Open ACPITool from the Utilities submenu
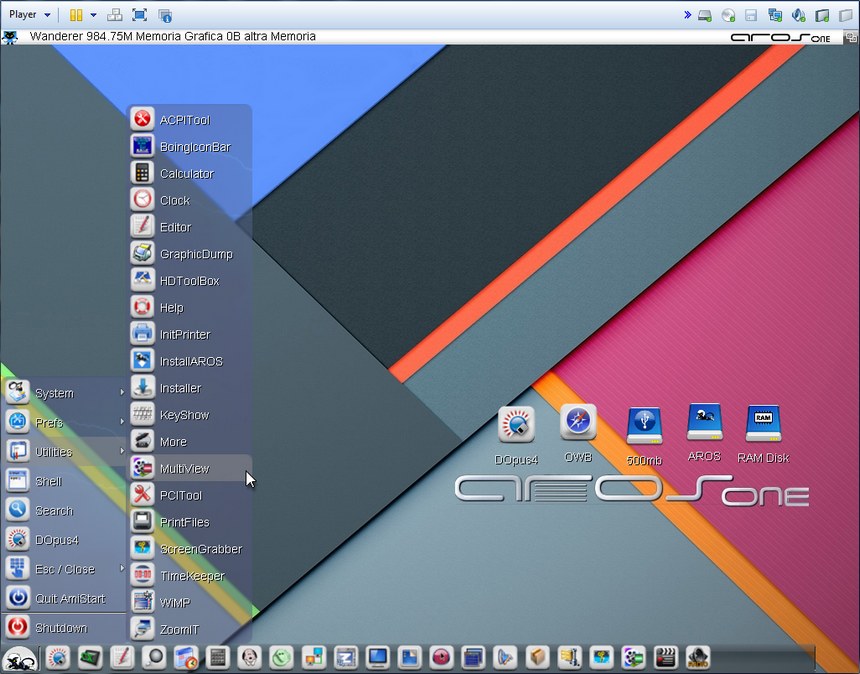 point(184,120)
